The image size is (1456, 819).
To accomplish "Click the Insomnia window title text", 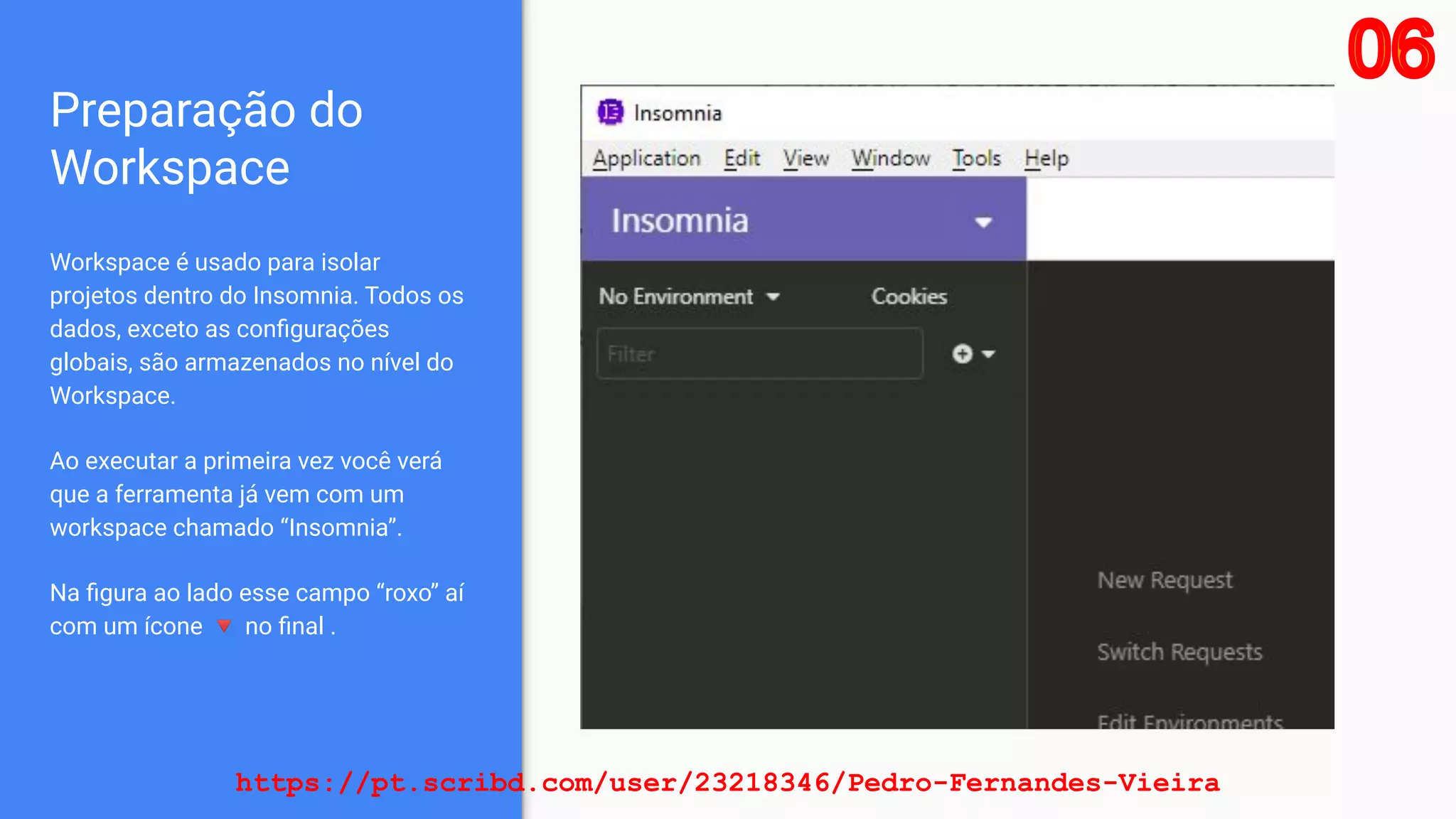I will (678, 113).
